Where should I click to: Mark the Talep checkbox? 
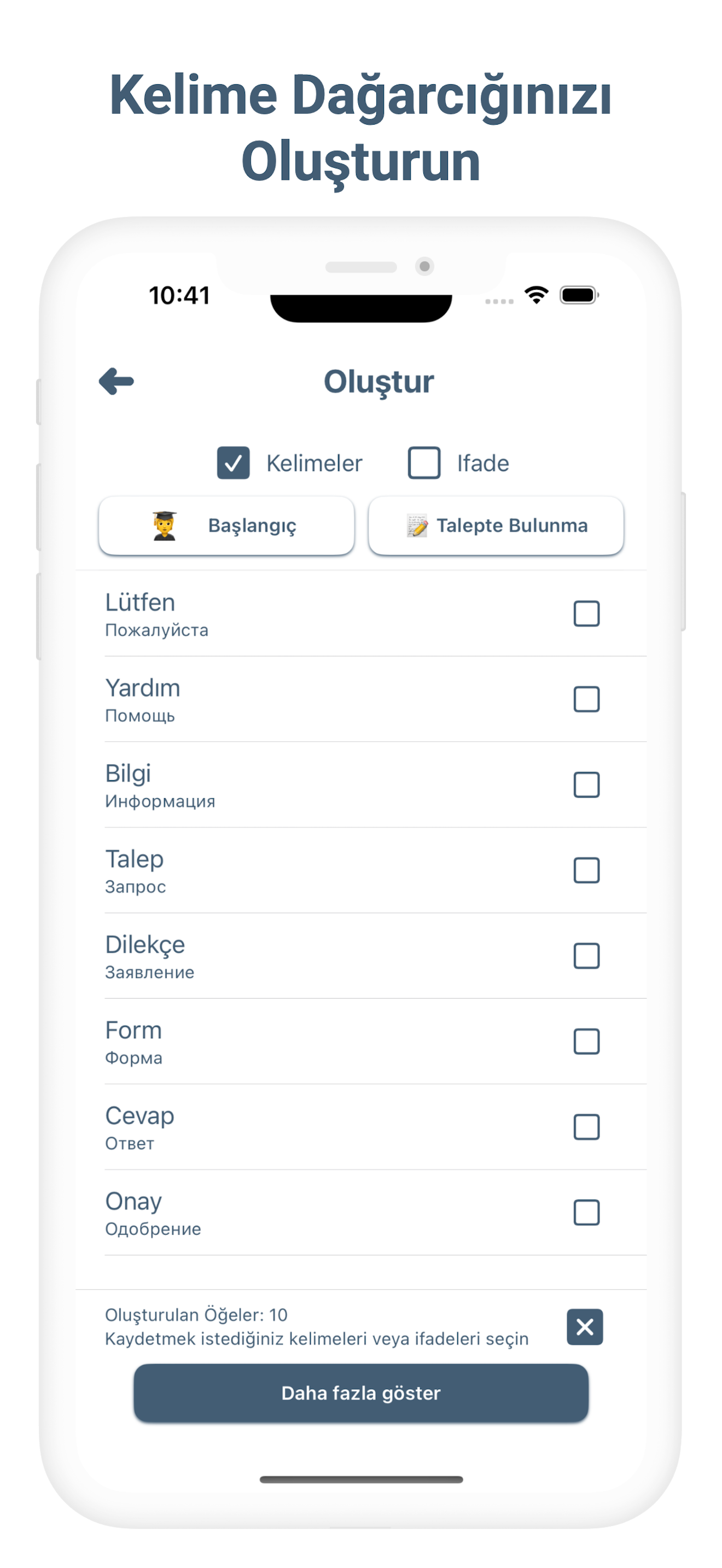pyautogui.click(x=586, y=870)
